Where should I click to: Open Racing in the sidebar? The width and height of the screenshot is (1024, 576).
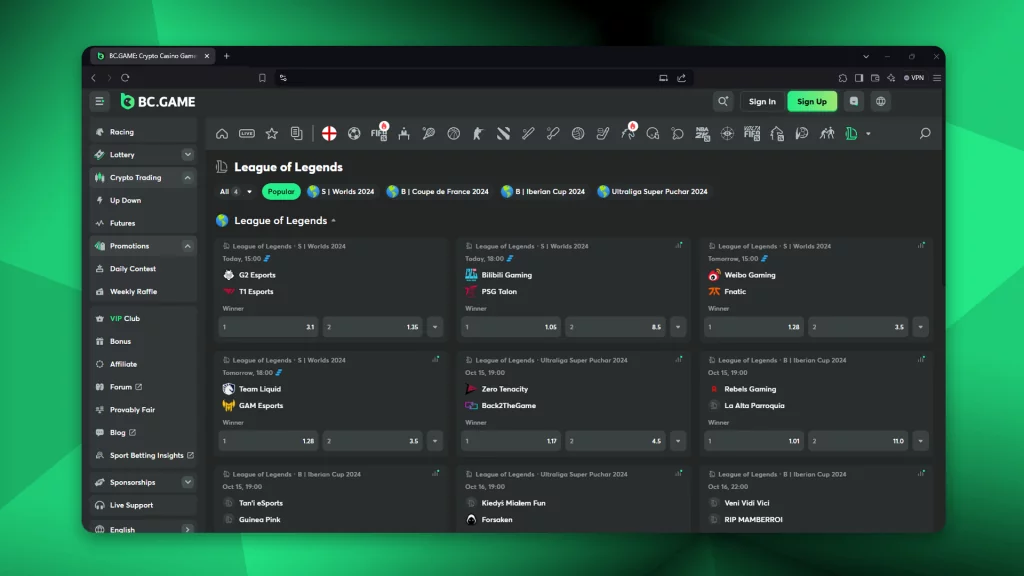point(143,132)
